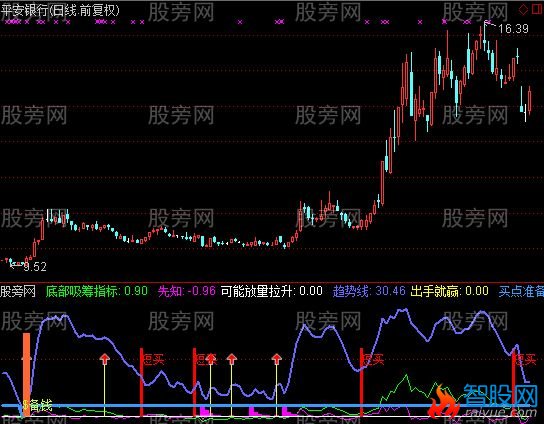
Task: Select the chart title 平安银行(日线,前复权)
Action: (60, 11)
